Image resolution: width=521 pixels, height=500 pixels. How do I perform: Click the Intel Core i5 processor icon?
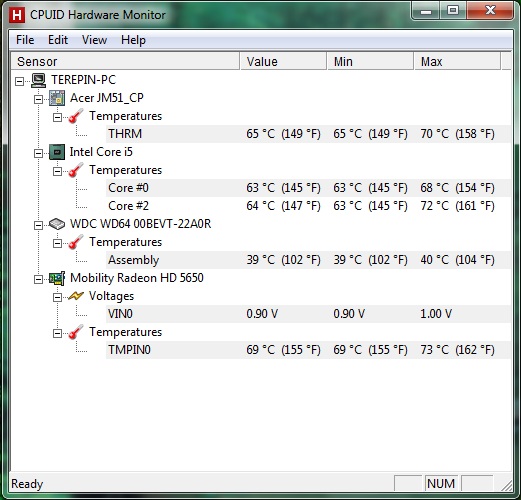(x=57, y=152)
